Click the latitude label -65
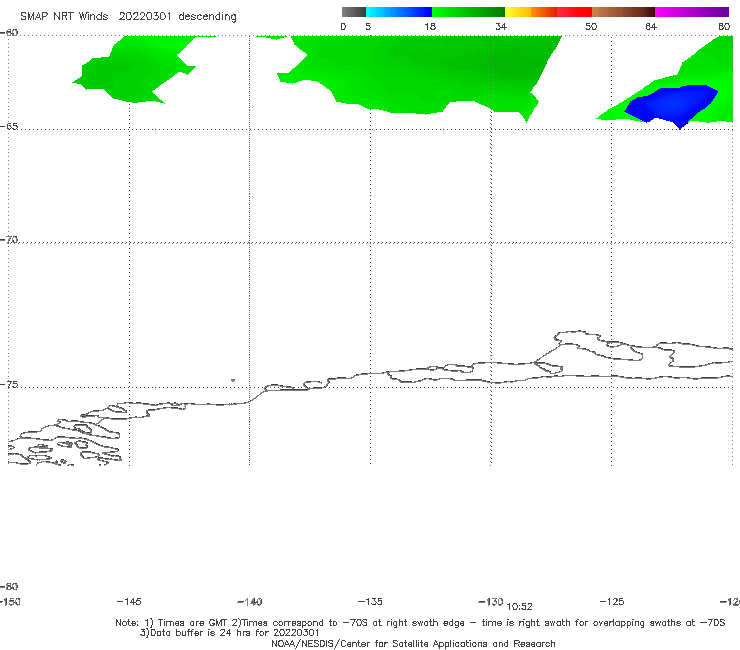 [x=9, y=127]
